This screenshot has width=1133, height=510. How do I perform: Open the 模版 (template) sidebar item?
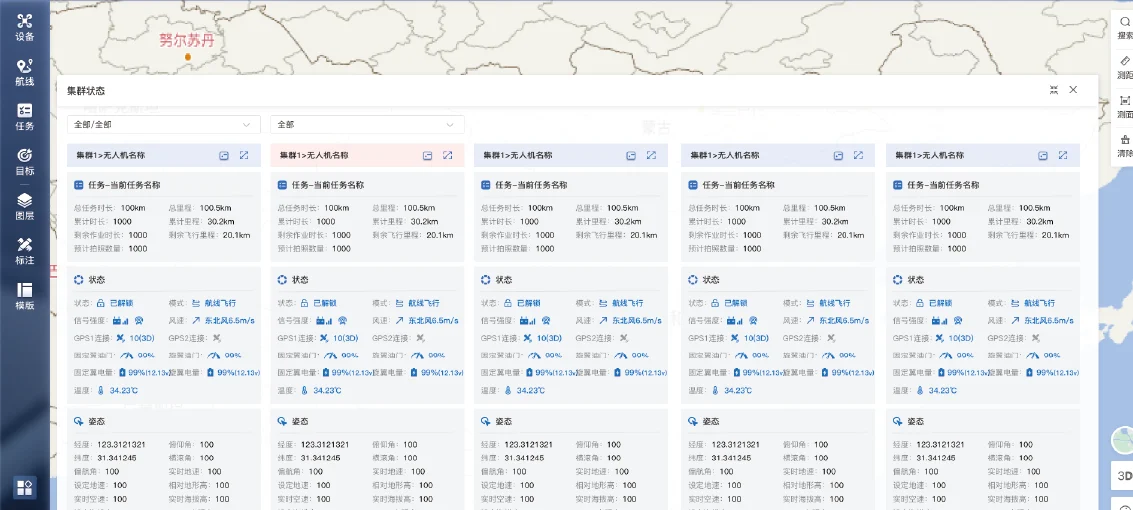(x=24, y=296)
